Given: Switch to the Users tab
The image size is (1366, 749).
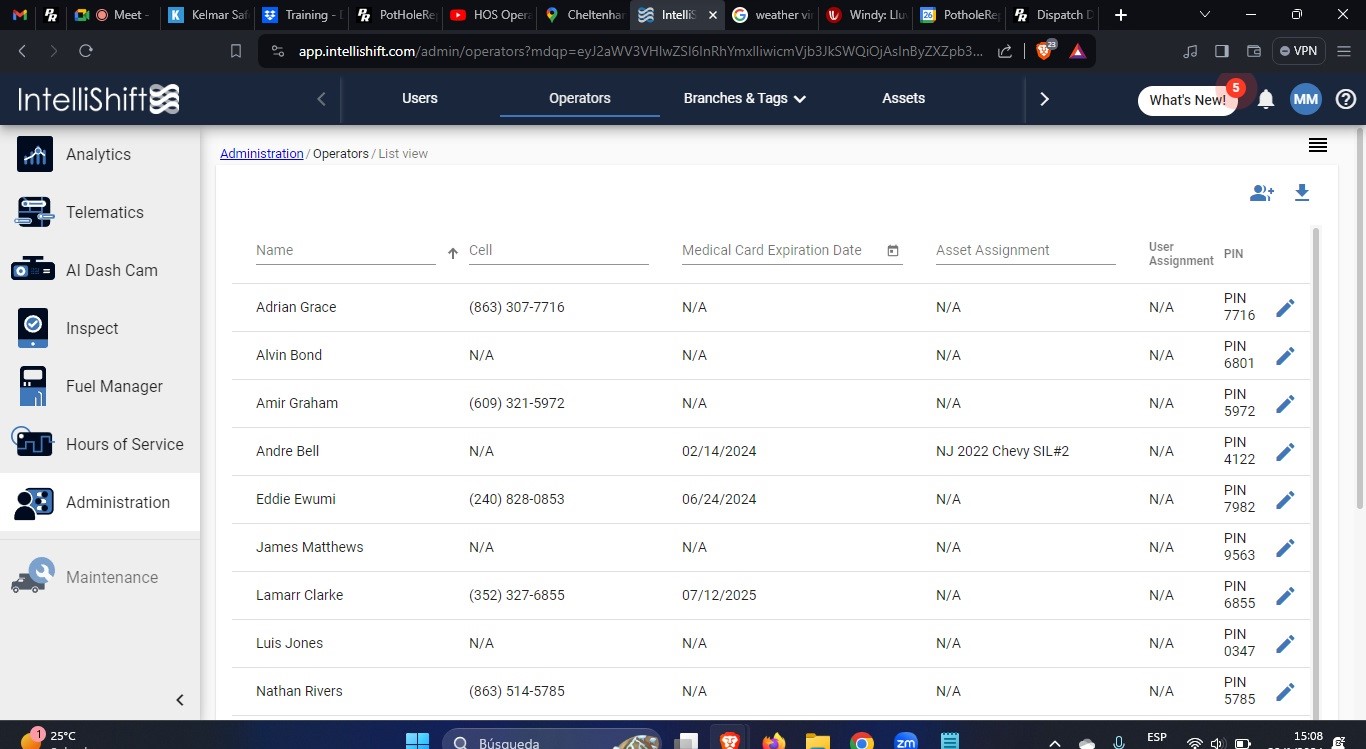Looking at the screenshot, I should [x=420, y=98].
